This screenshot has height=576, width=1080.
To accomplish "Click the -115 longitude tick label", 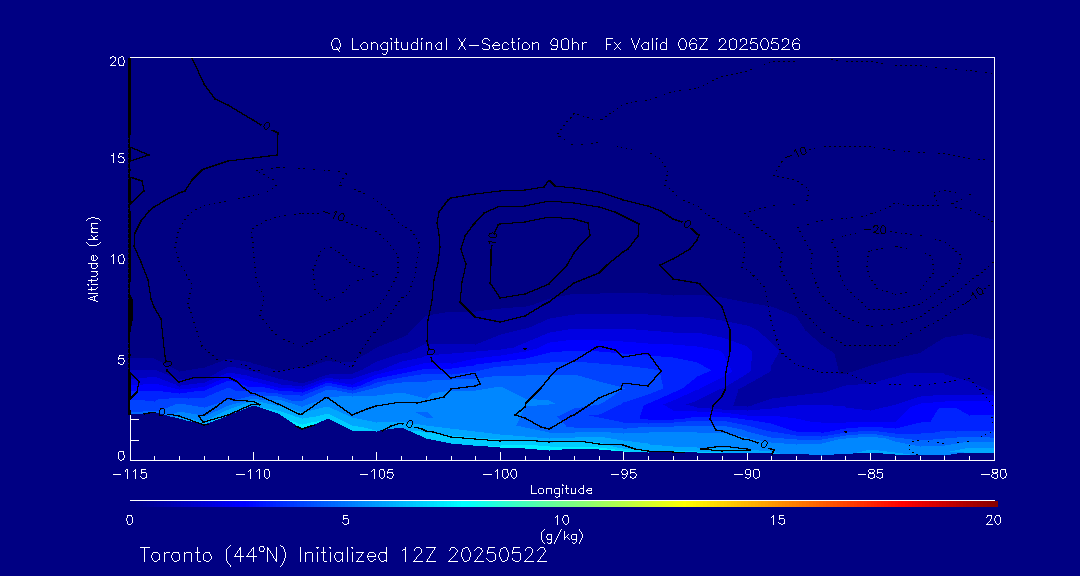I will tap(129, 475).
